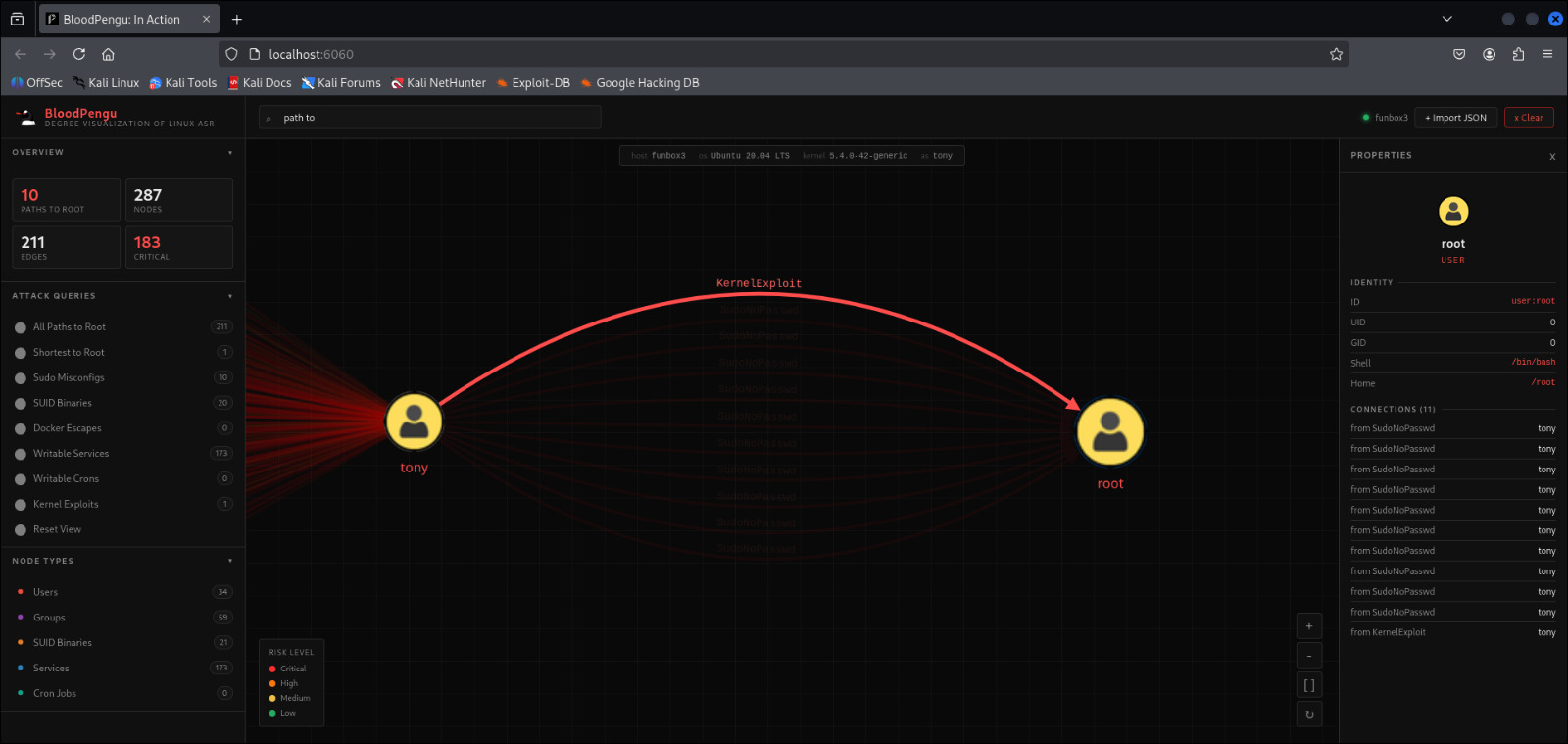Image resolution: width=1568 pixels, height=744 pixels.
Task: Click the path to search field
Action: click(431, 118)
